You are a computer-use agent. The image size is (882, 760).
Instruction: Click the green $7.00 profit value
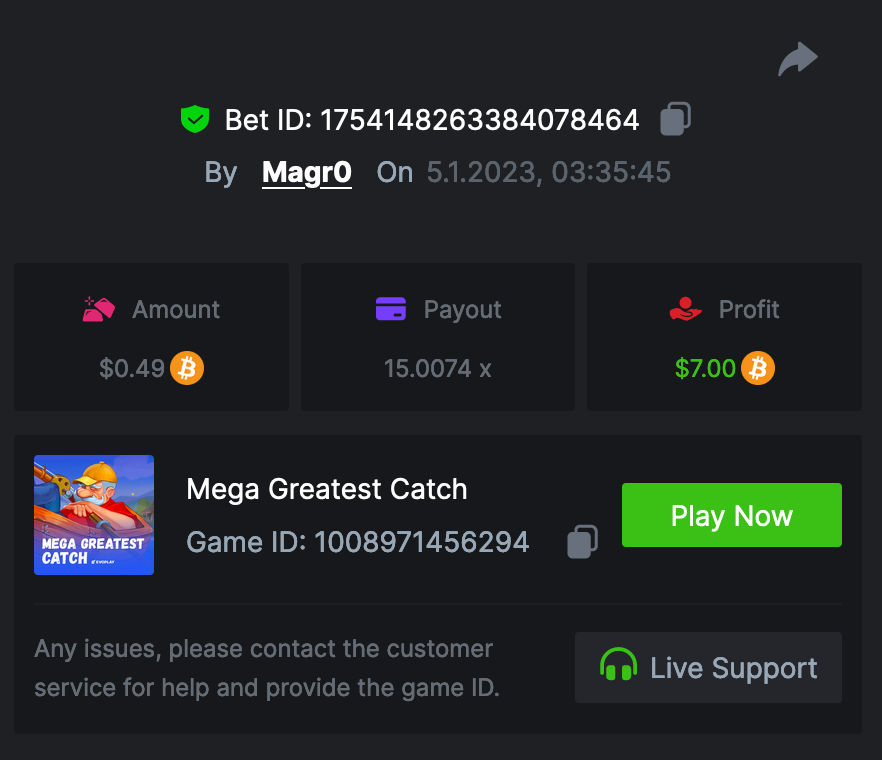pyautogui.click(x=705, y=368)
